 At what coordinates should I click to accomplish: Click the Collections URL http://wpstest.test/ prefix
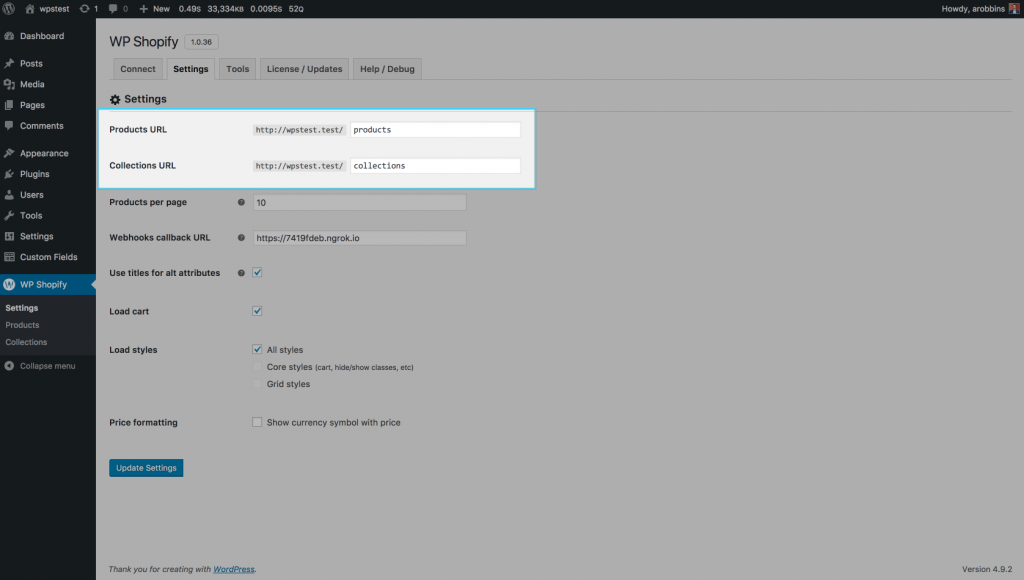(299, 165)
